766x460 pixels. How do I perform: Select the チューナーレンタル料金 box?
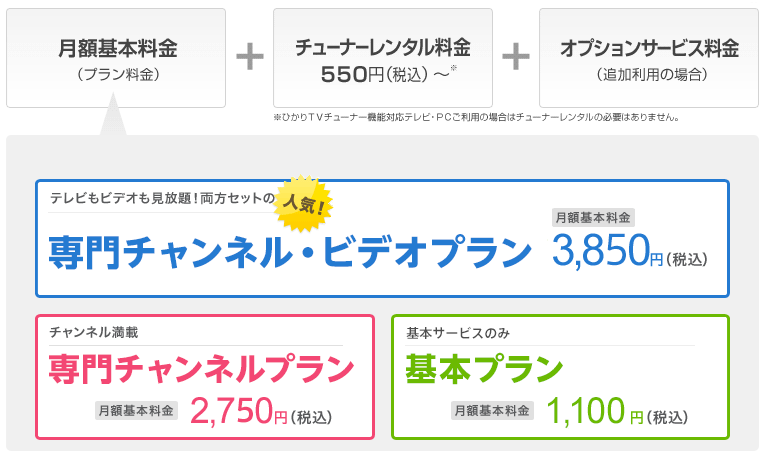[383, 58]
